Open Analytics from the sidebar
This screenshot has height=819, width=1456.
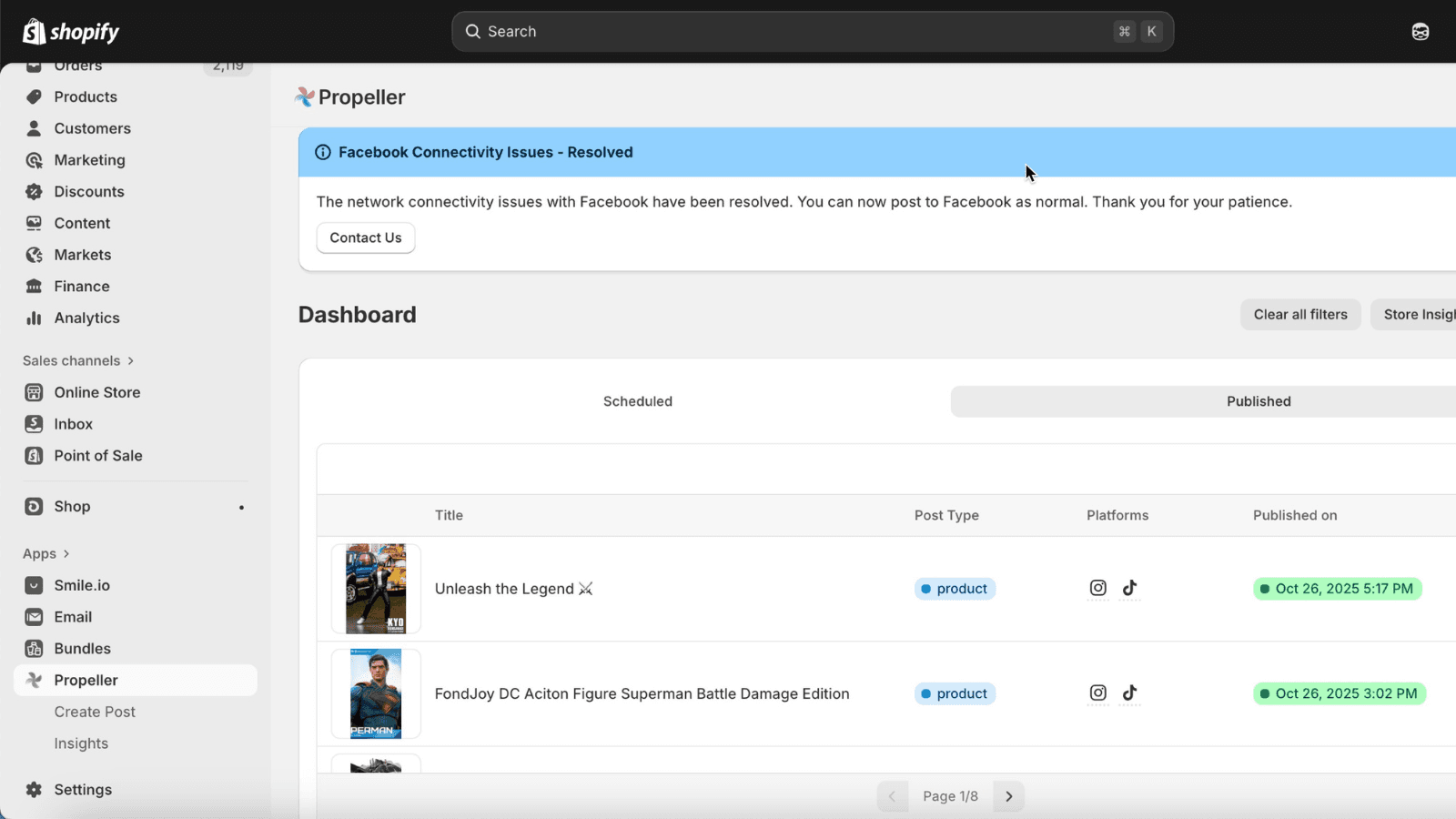coord(86,318)
